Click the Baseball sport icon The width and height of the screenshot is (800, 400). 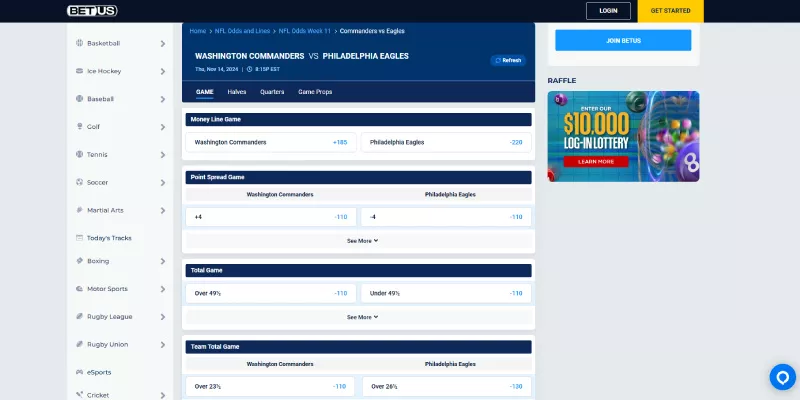(x=79, y=98)
